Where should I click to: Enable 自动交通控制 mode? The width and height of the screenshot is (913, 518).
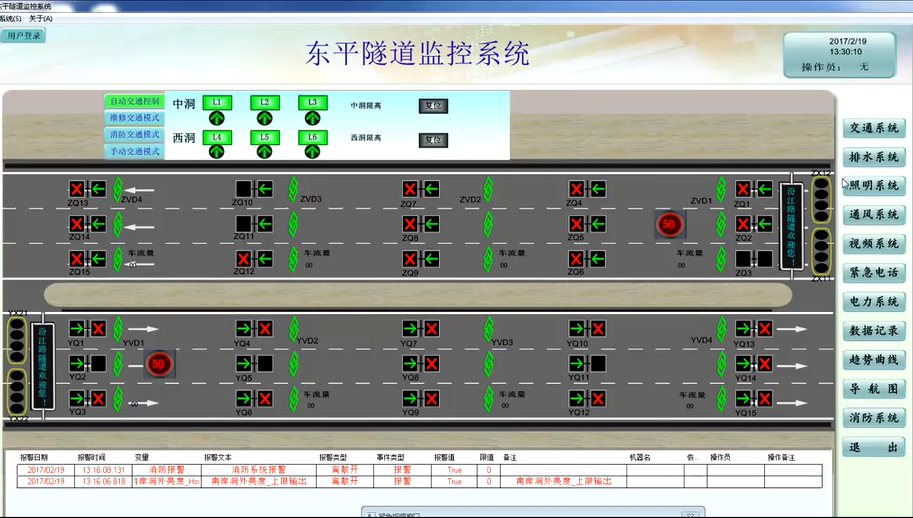pos(134,102)
